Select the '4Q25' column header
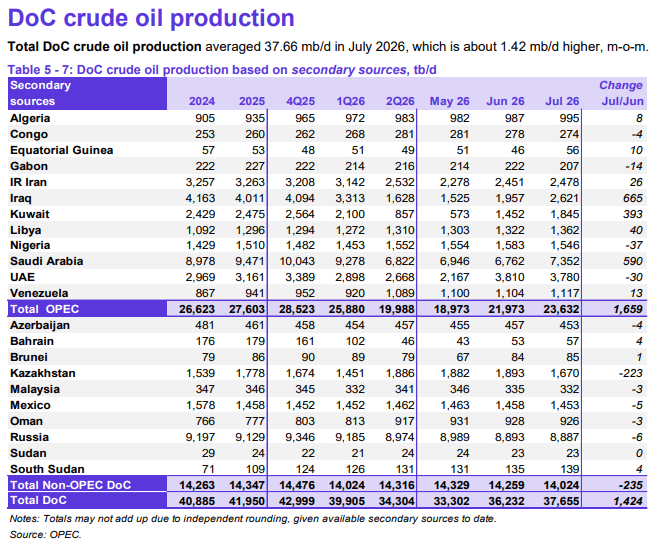The image size is (666, 548). click(x=300, y=101)
